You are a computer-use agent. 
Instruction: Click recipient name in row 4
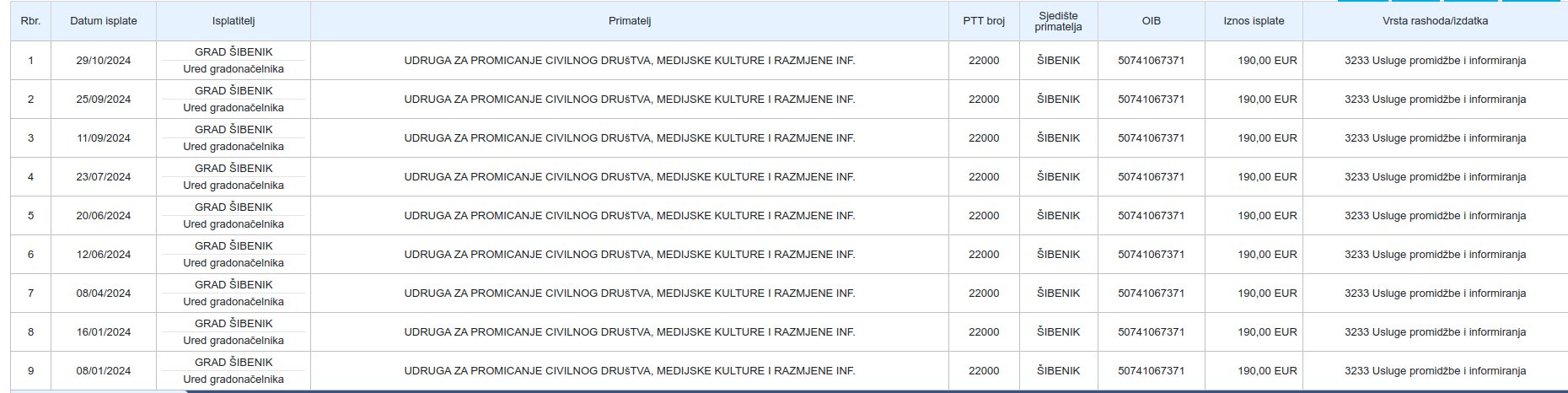tap(629, 177)
